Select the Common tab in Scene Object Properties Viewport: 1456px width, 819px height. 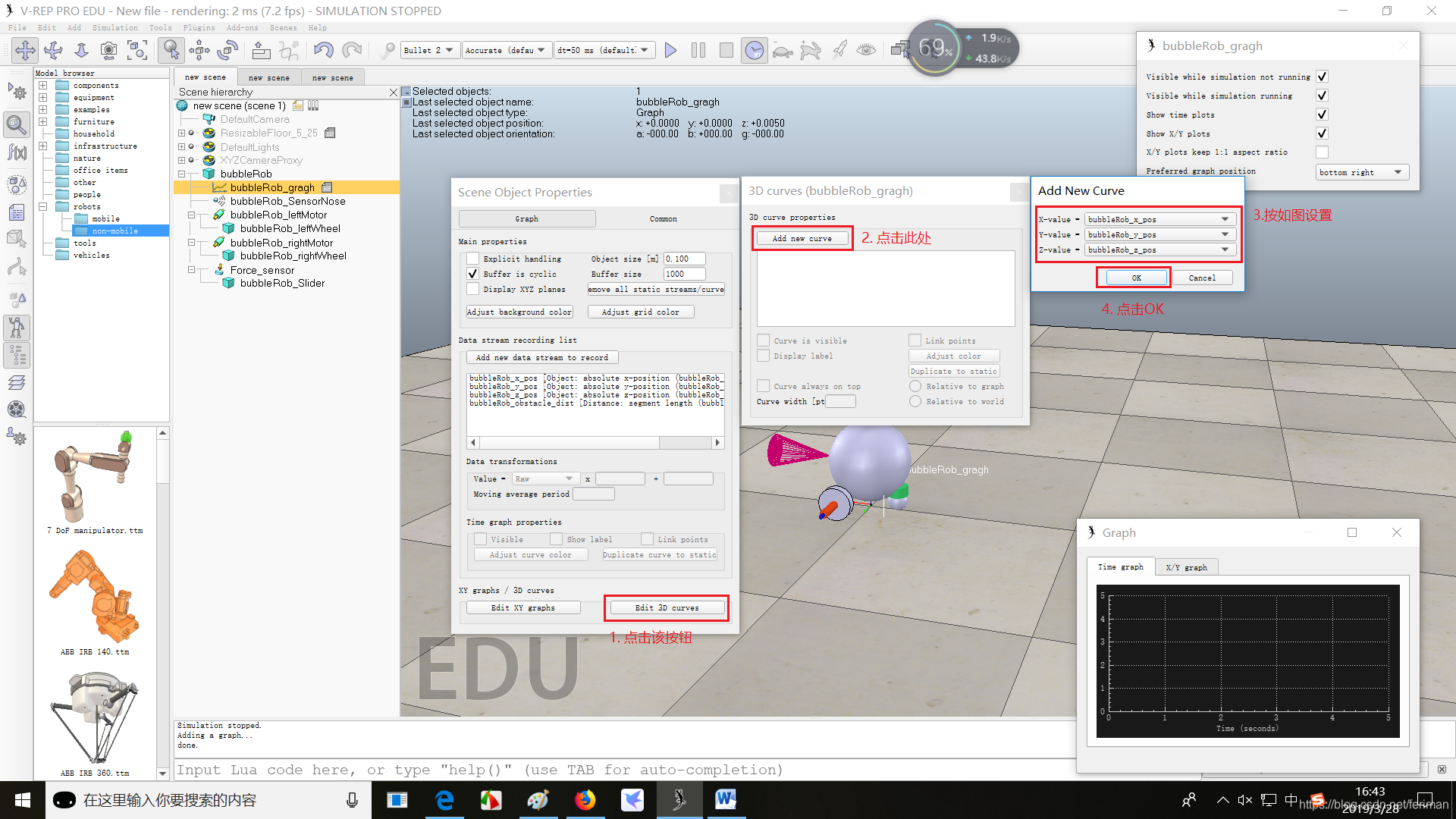pyautogui.click(x=662, y=218)
